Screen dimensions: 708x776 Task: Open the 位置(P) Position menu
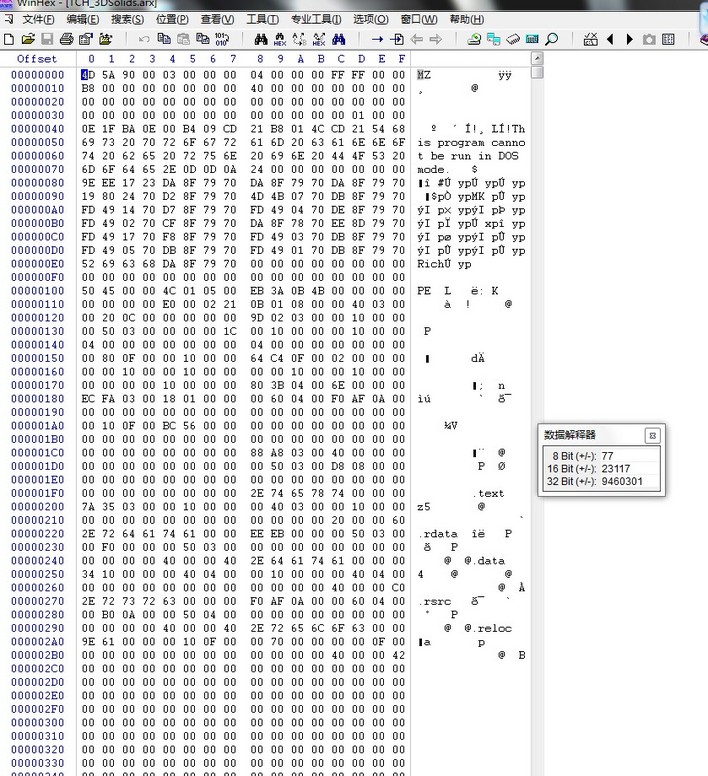point(172,19)
